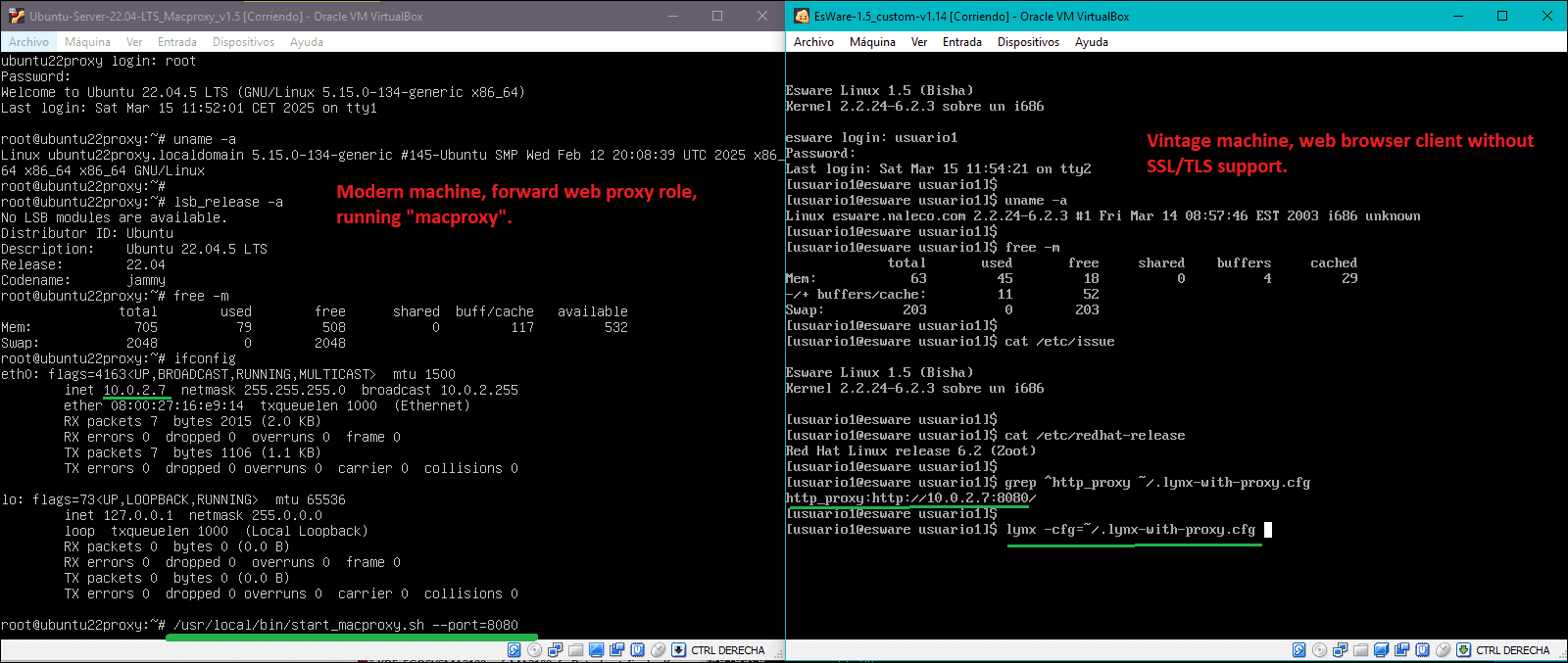This screenshot has height=663, width=1568.
Task: Click the Ubuntu-Server window title bar app icon
Action: tap(16, 16)
